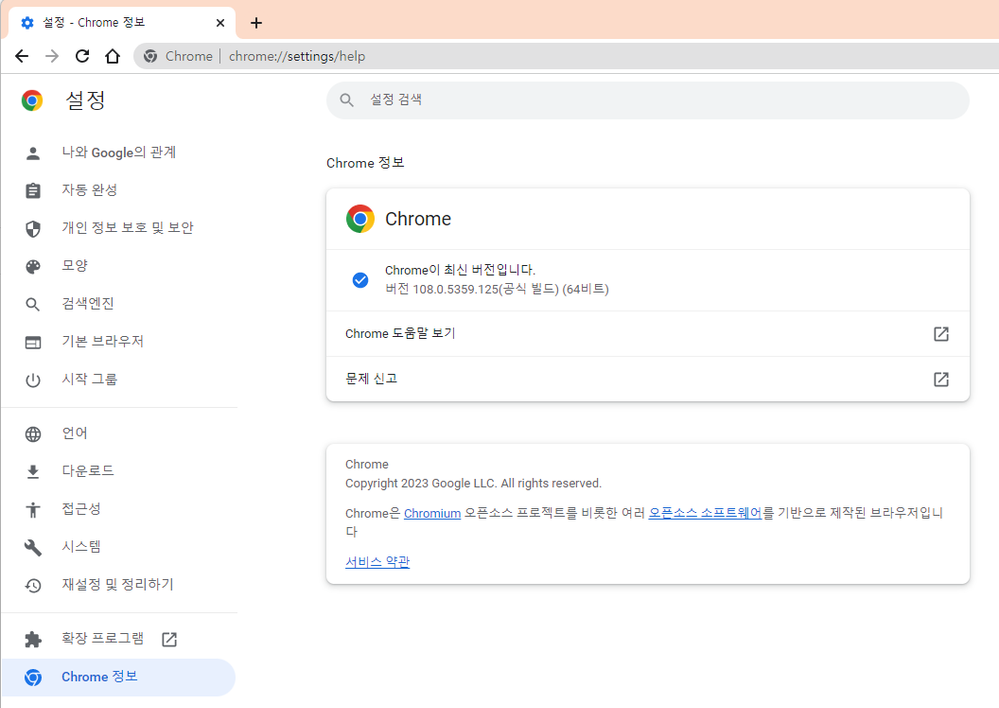999x708 pixels.
Task: Click the magnifier icon for 검색엔진
Action: (32, 304)
